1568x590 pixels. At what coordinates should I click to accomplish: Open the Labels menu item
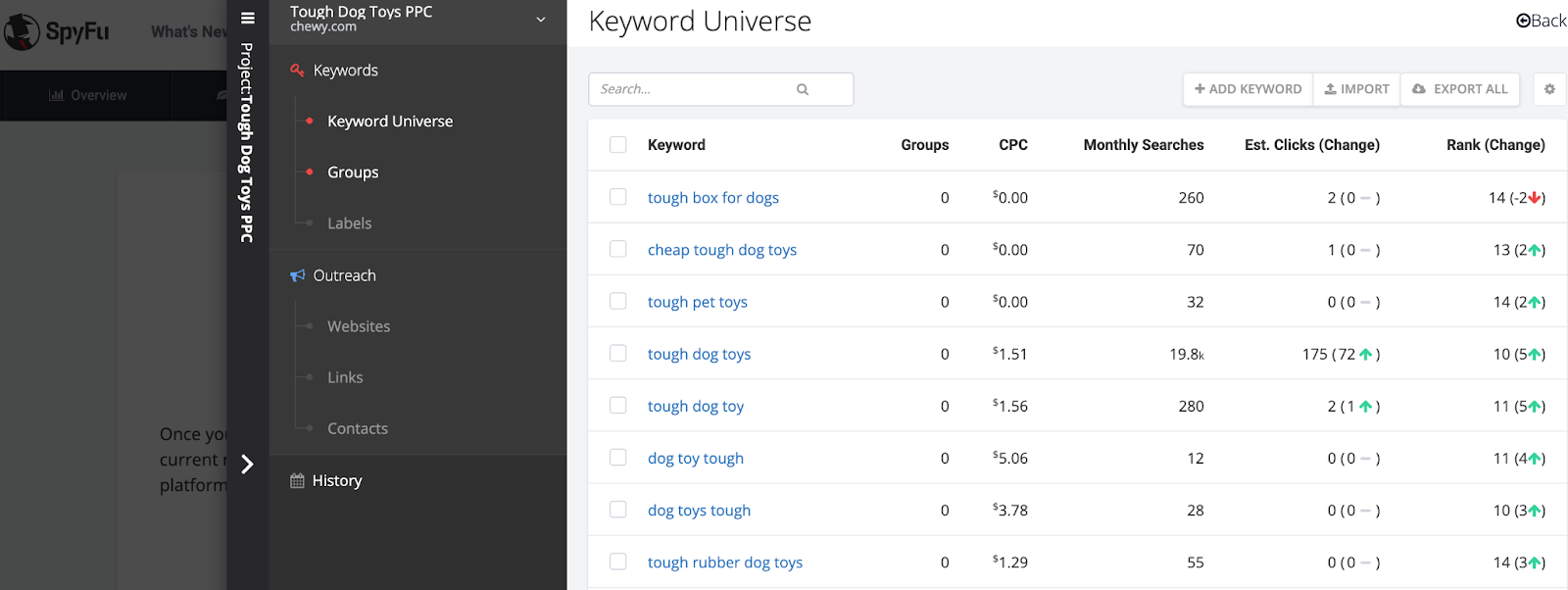tap(349, 223)
